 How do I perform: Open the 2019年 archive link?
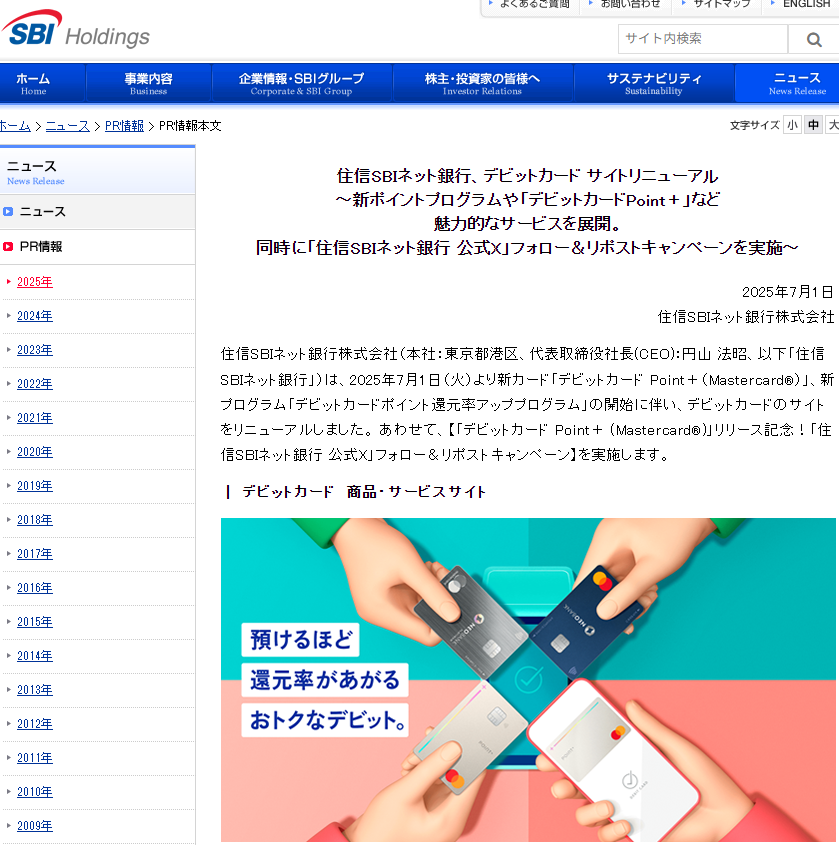(34, 486)
